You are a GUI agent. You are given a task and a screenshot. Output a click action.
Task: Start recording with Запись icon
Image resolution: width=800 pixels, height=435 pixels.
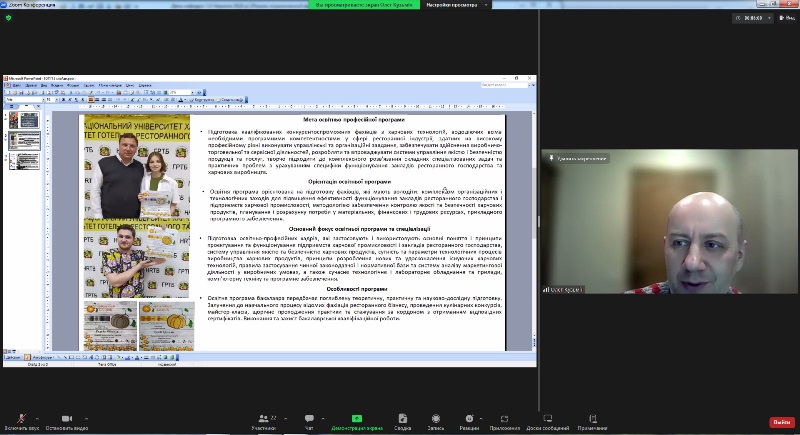pyautogui.click(x=436, y=419)
